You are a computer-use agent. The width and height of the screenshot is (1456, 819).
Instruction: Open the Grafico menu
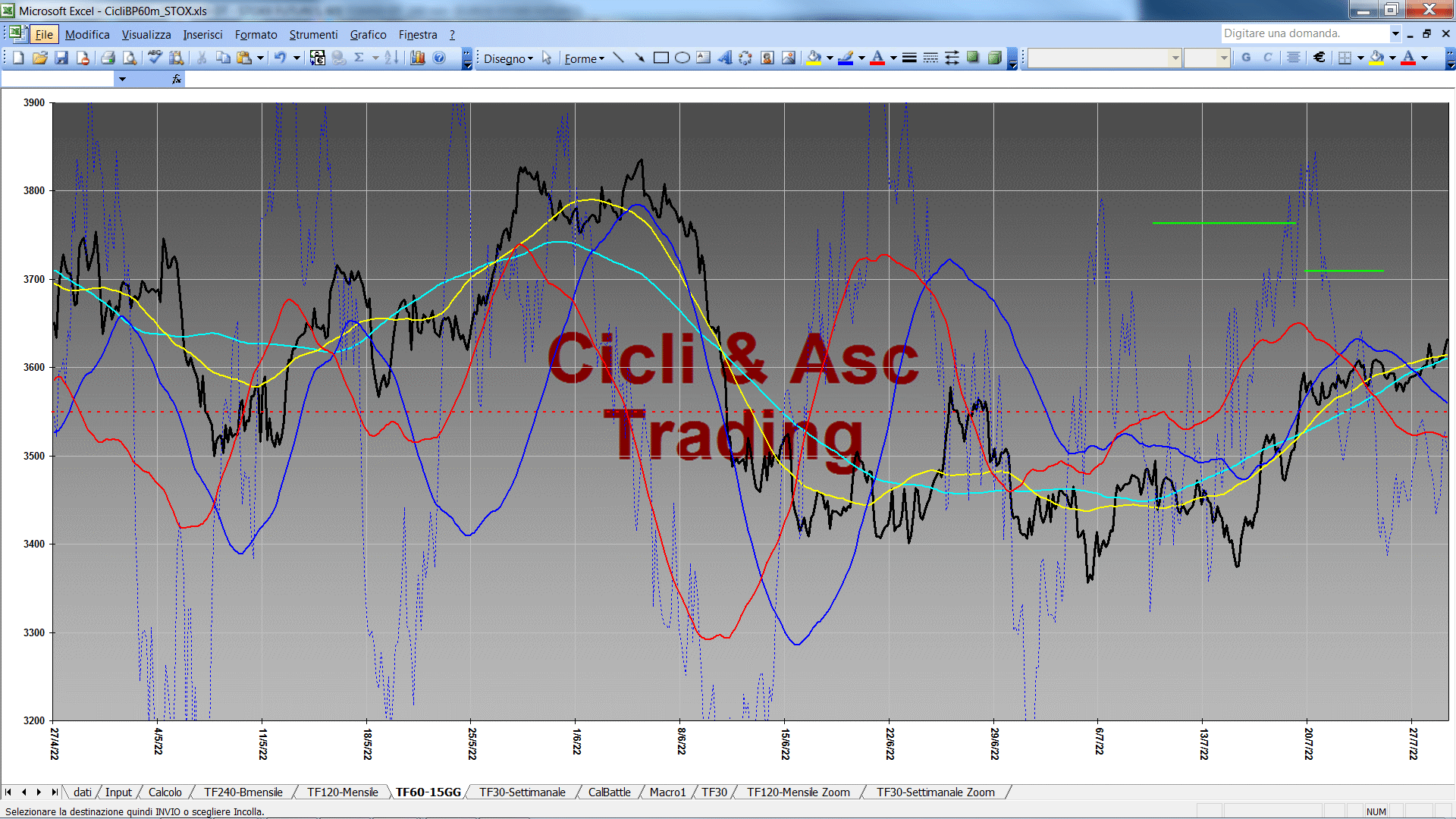[x=368, y=34]
